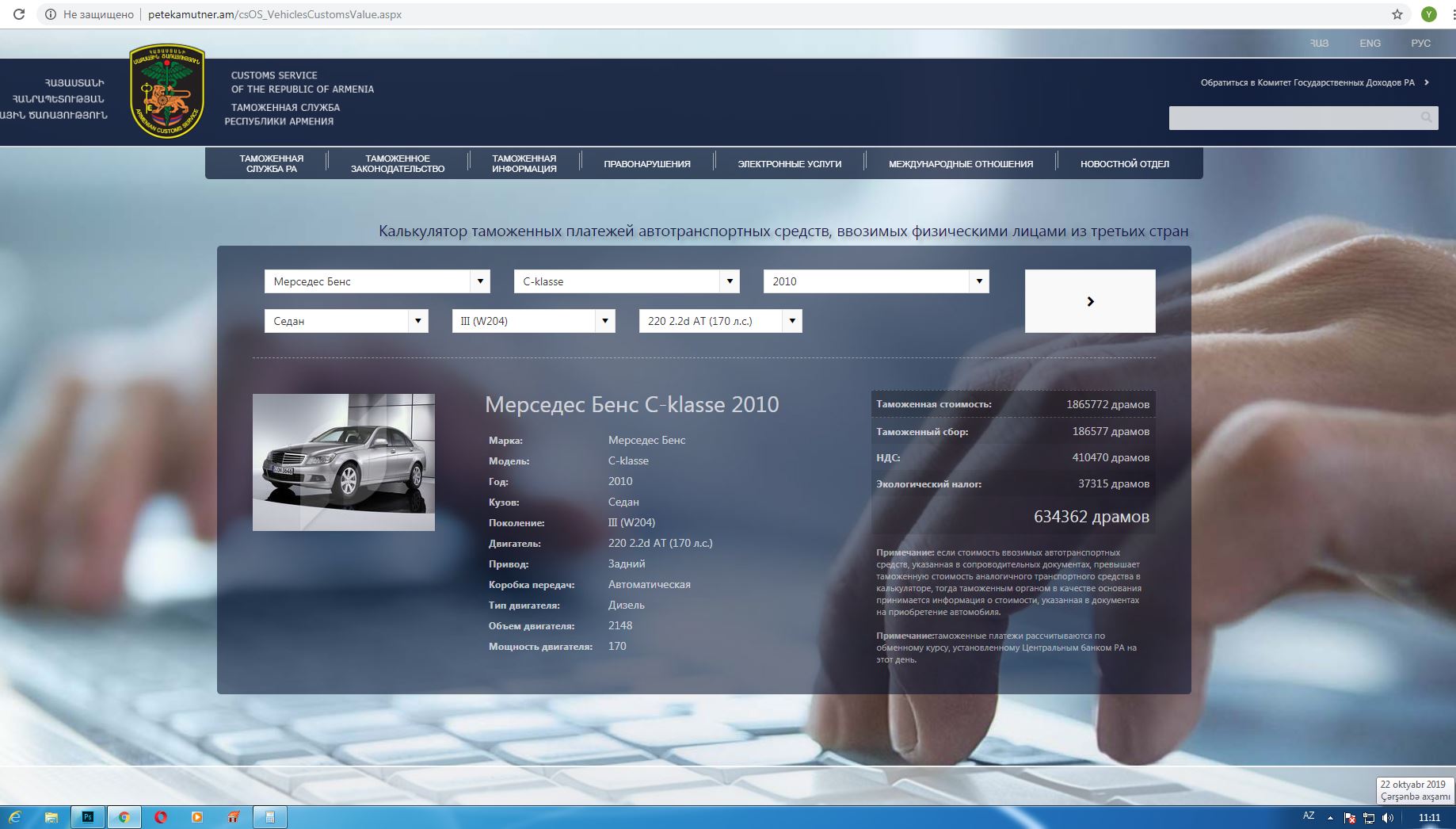Click the Mercedes C-klasse car thumbnail
Screen dimensions: 1456x829
pyautogui.click(x=344, y=462)
